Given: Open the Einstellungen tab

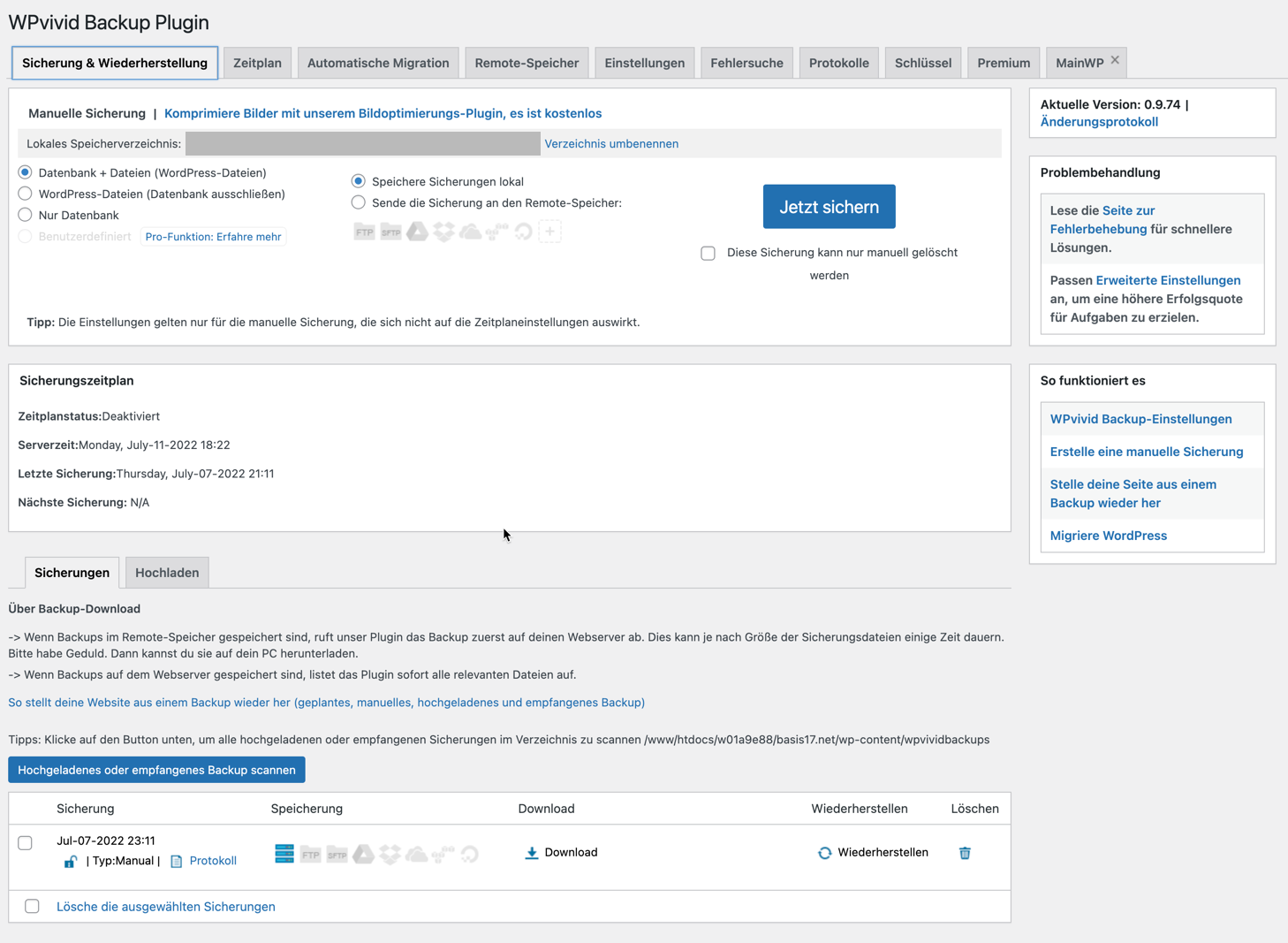Looking at the screenshot, I should coord(644,63).
